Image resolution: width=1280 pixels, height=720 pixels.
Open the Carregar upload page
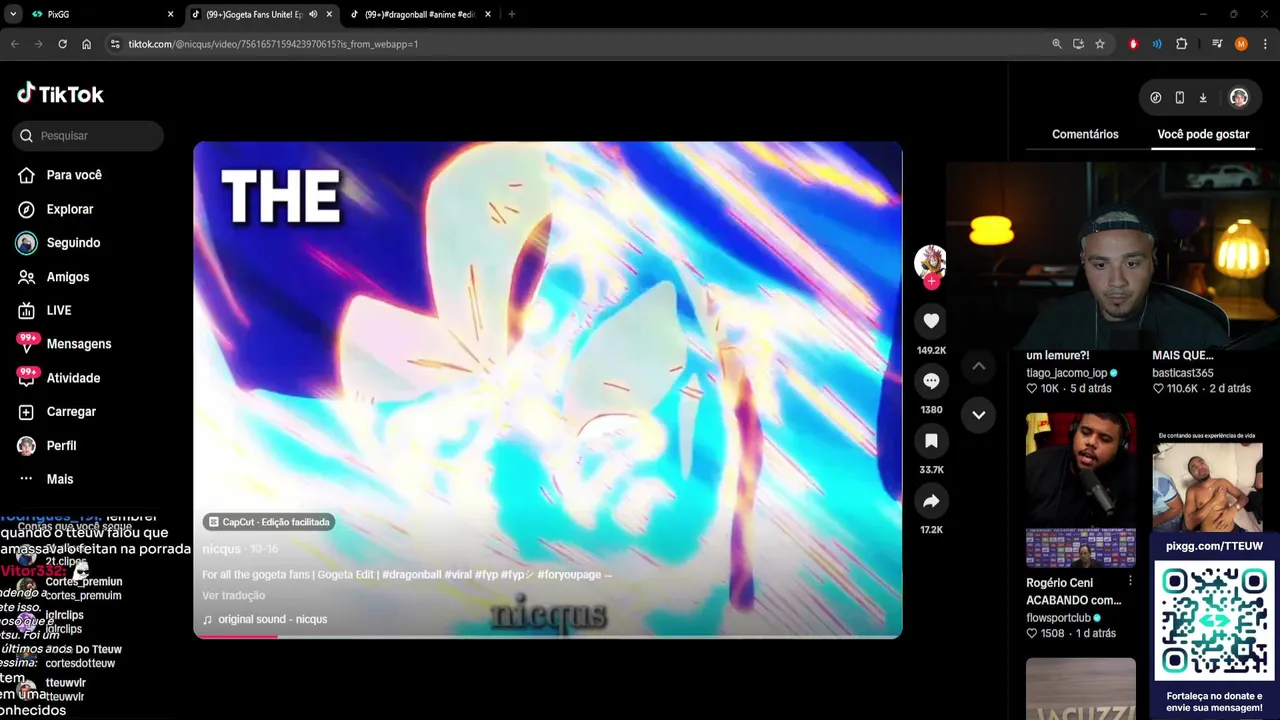click(57, 412)
